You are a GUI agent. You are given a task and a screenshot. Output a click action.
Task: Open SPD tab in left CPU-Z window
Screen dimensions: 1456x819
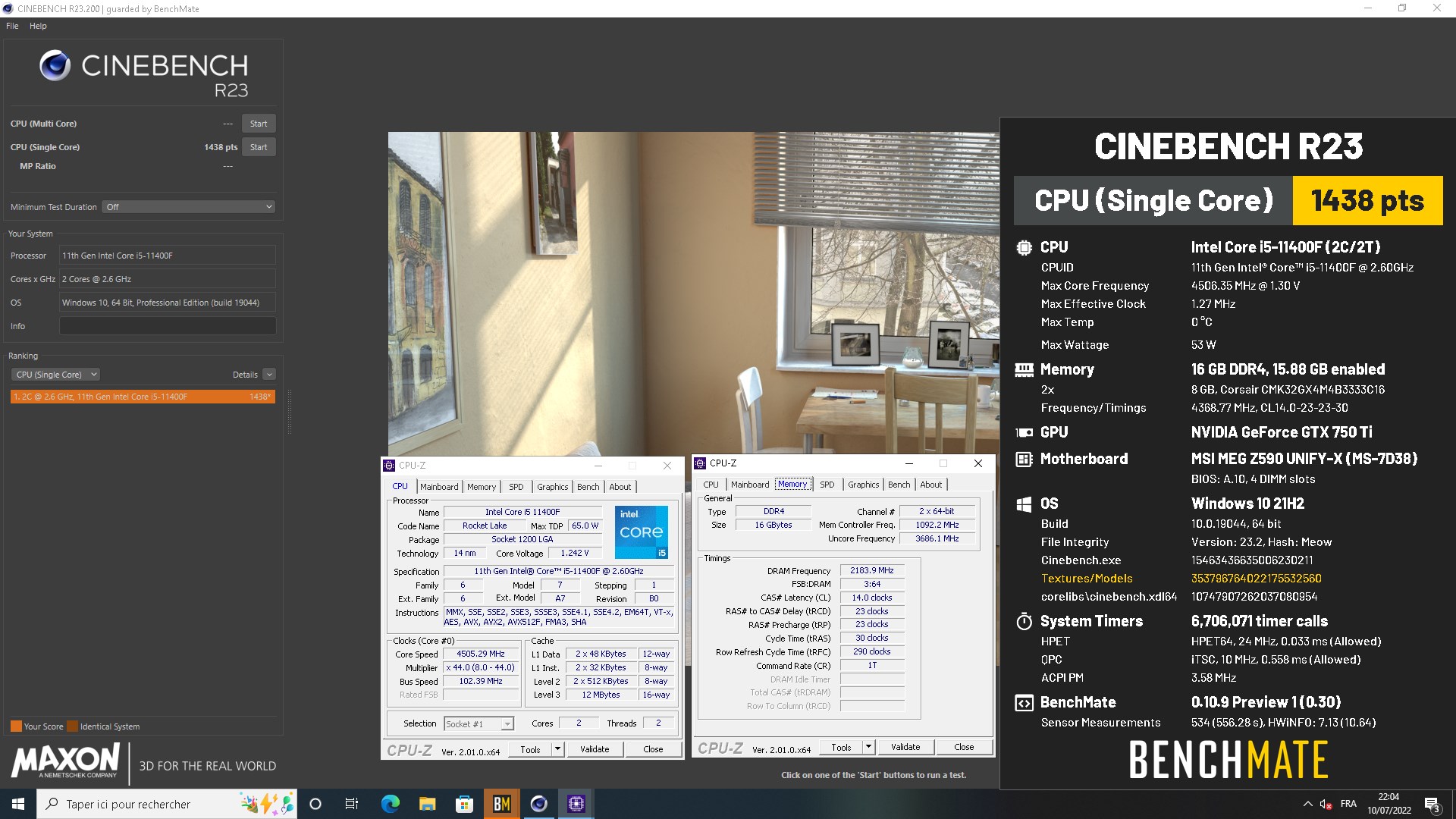pos(516,487)
